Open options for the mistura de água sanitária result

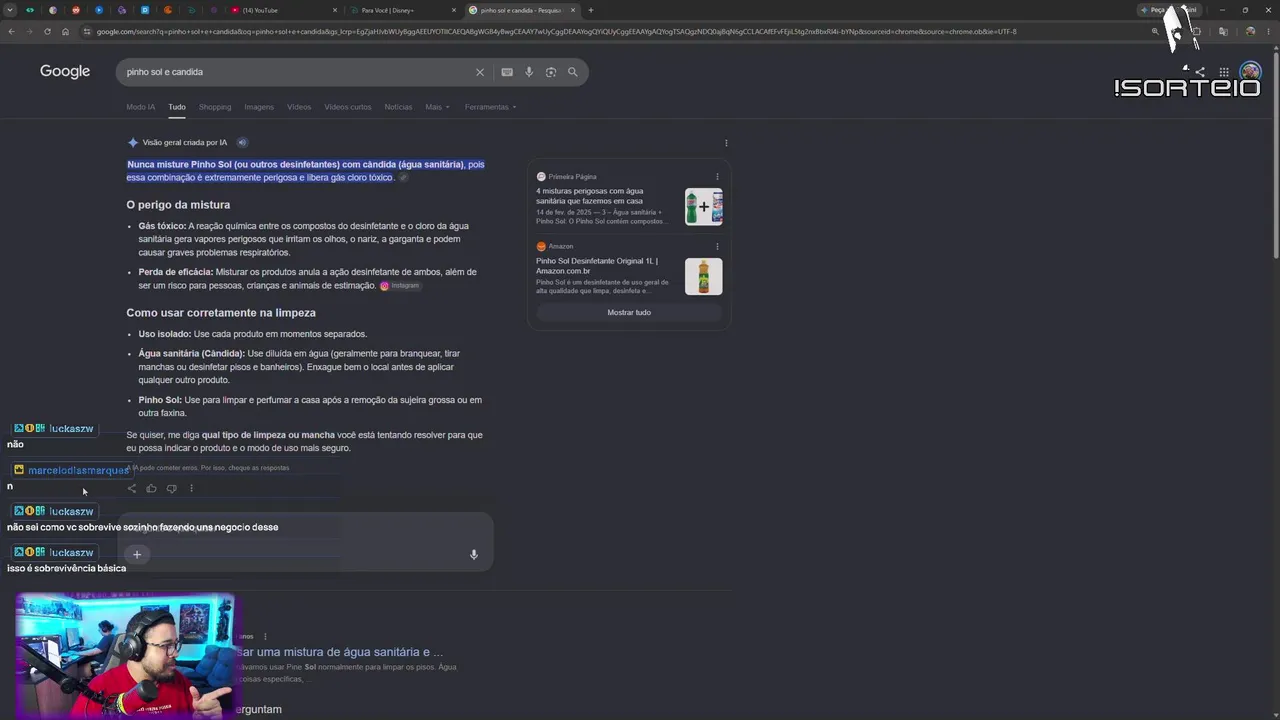click(265, 637)
